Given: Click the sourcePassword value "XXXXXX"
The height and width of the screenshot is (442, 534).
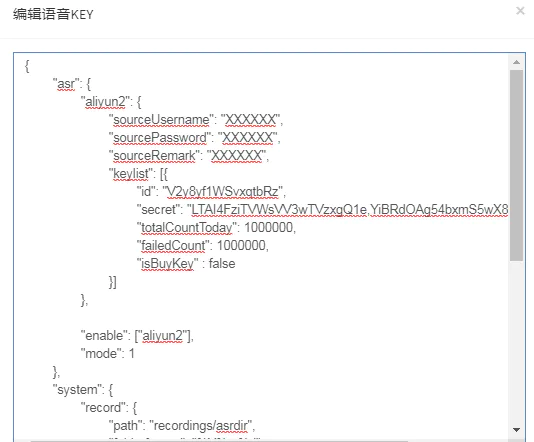Looking at the screenshot, I should [248, 138].
